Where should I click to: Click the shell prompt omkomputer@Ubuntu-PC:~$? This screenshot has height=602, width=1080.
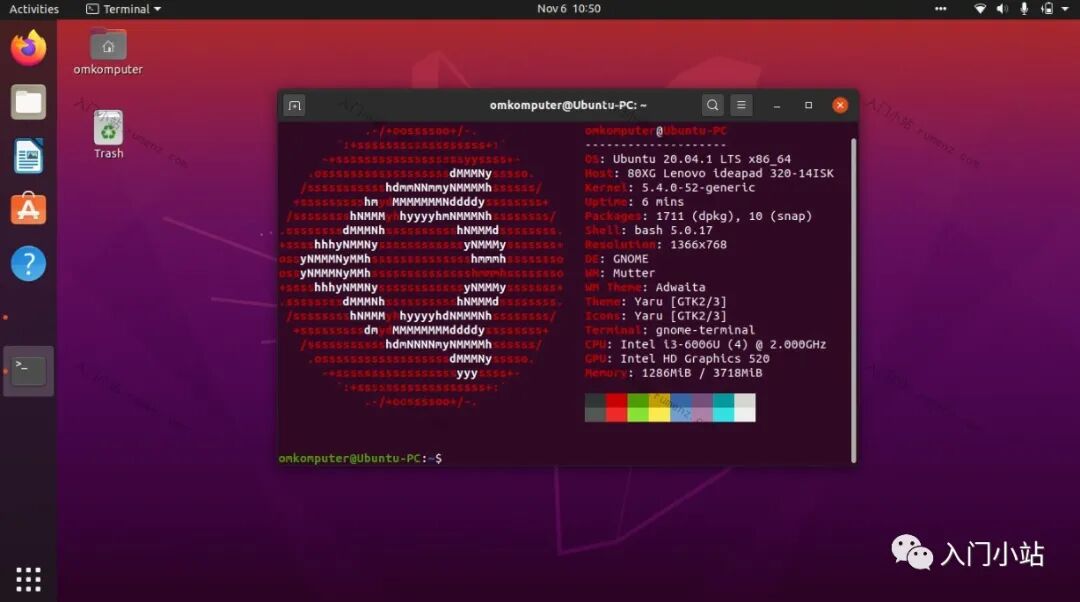point(360,458)
